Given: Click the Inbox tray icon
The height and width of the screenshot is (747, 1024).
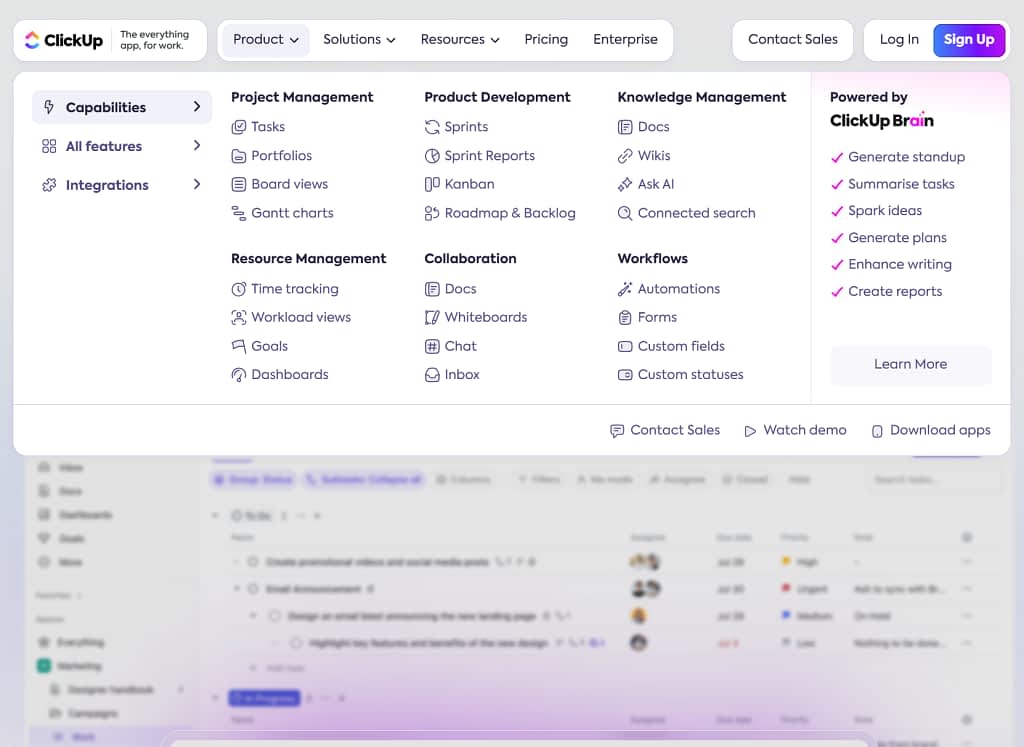Looking at the screenshot, I should pyautogui.click(x=432, y=375).
